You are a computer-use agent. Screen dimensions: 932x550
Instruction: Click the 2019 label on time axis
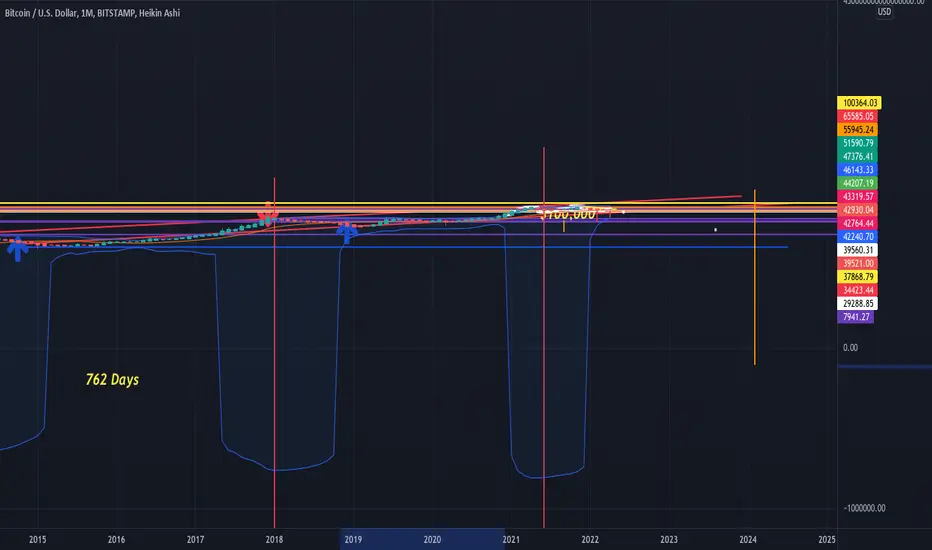tap(353, 540)
